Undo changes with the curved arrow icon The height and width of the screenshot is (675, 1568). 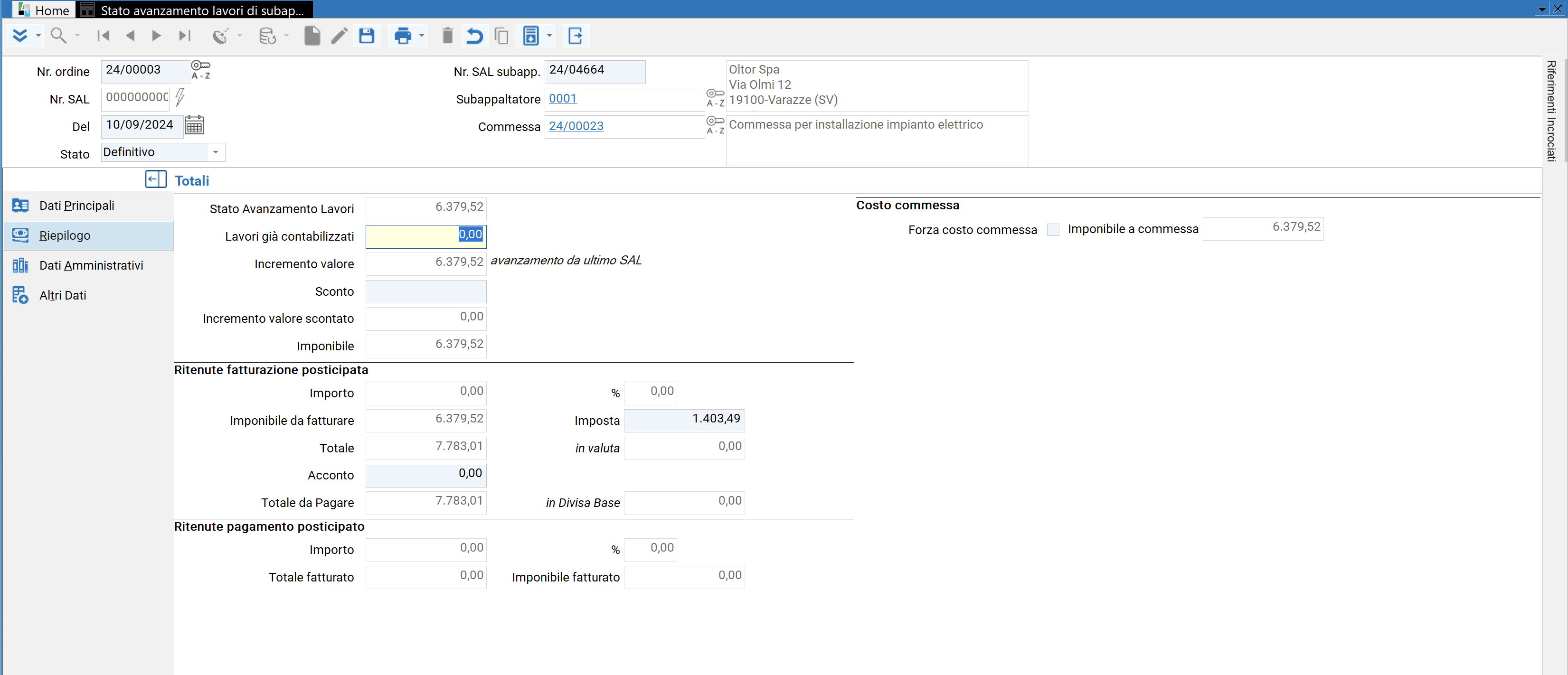pos(474,36)
